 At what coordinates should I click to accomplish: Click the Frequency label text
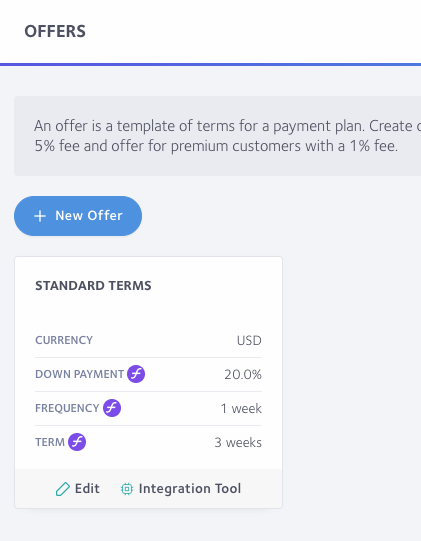(x=67, y=408)
